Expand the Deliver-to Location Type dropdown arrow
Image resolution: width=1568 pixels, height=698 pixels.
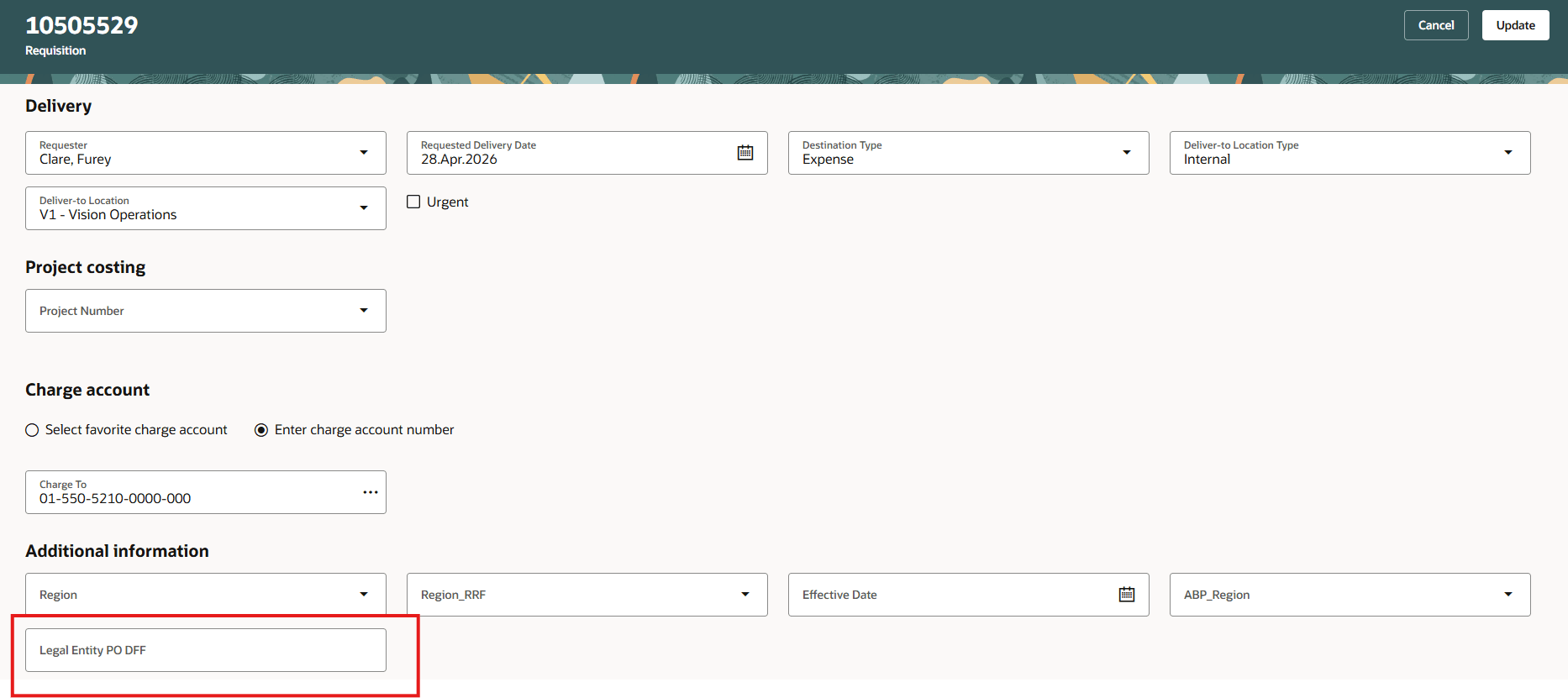1508,153
